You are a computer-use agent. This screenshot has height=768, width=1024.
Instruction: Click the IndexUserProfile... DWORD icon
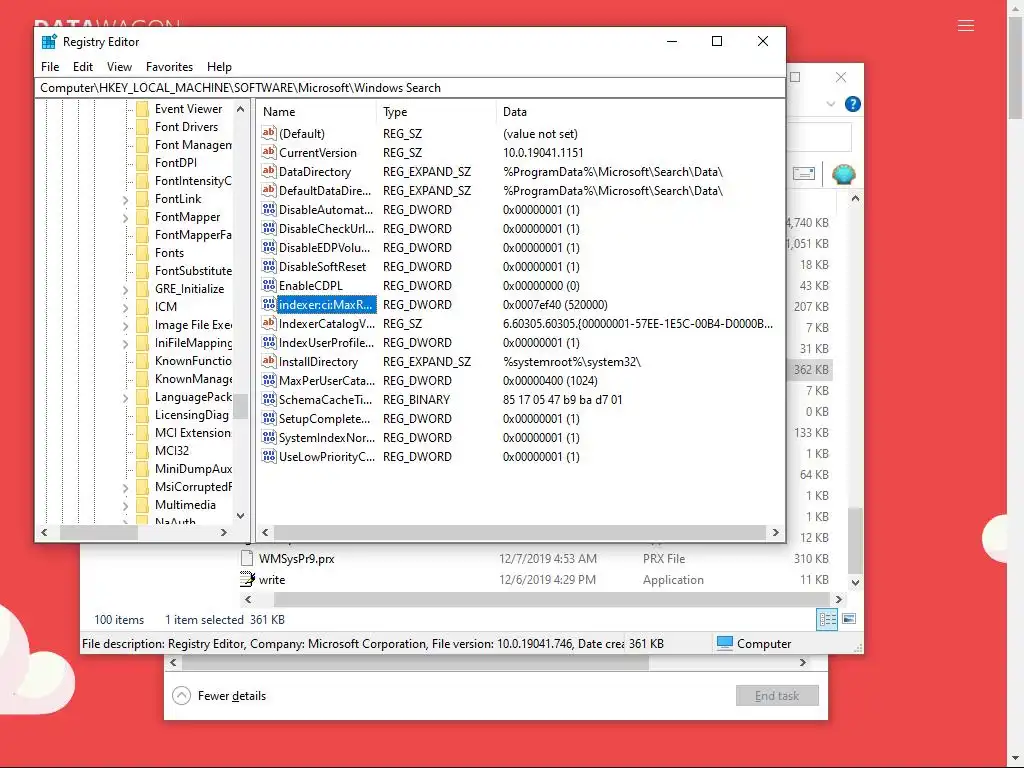point(268,342)
